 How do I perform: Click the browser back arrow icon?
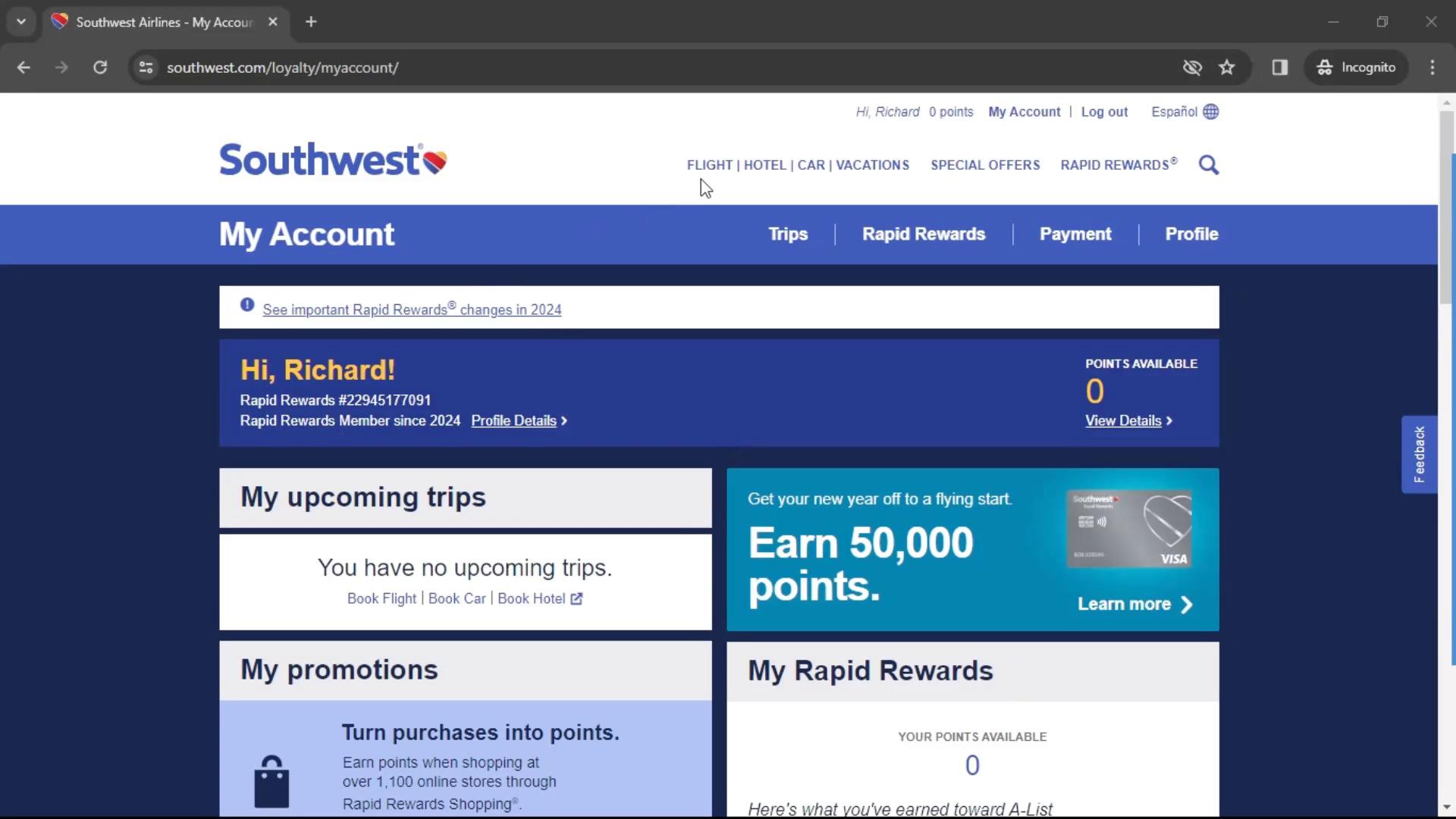click(x=24, y=67)
